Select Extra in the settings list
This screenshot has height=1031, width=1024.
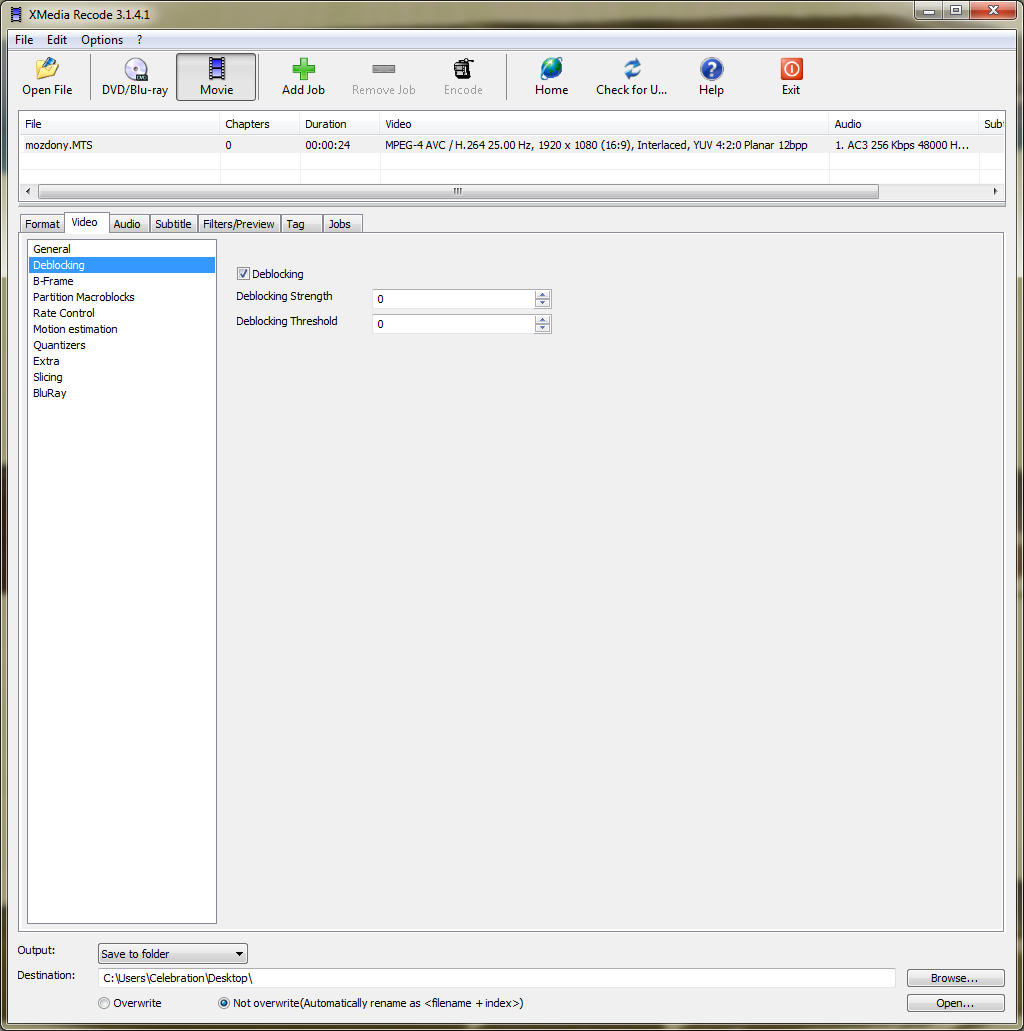pos(122,361)
